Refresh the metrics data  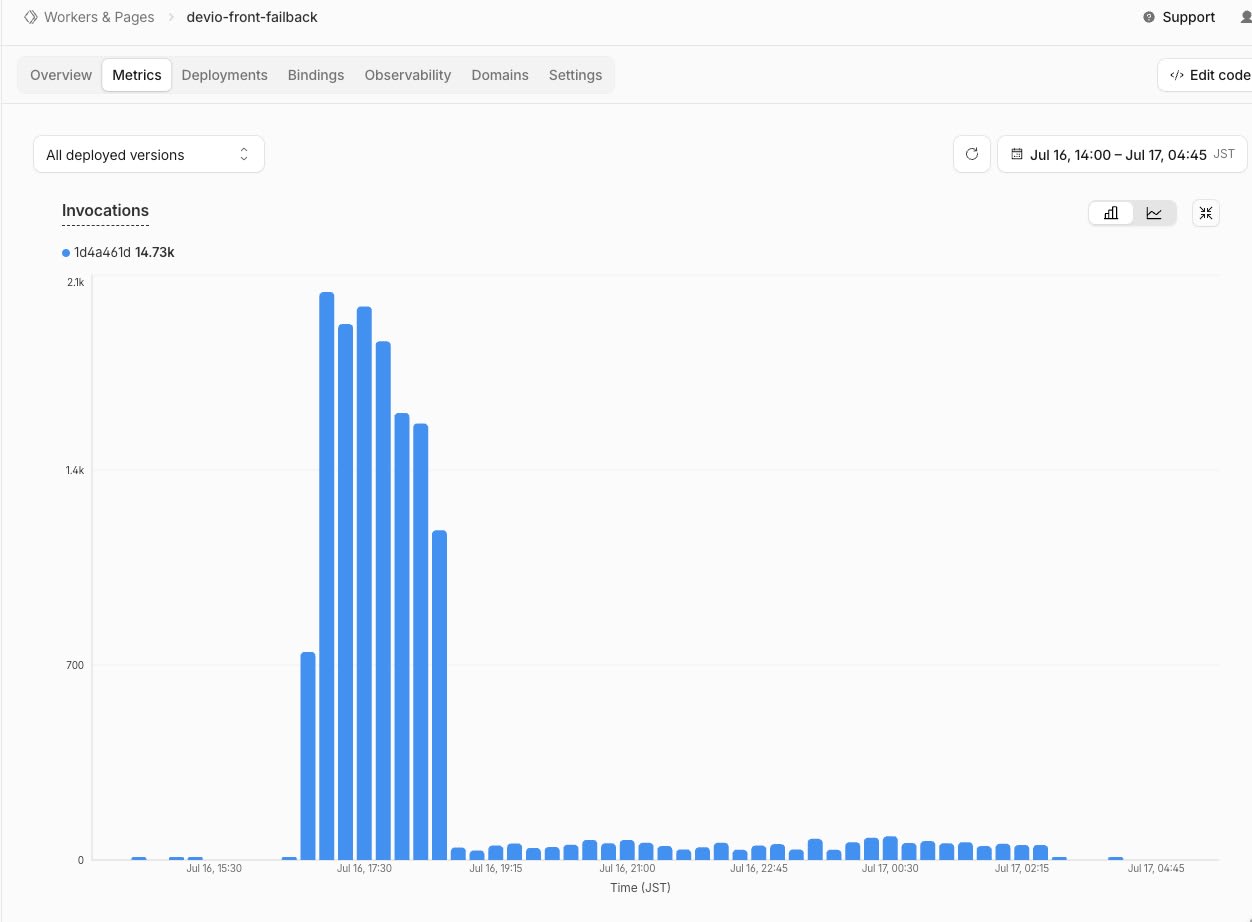coord(972,154)
